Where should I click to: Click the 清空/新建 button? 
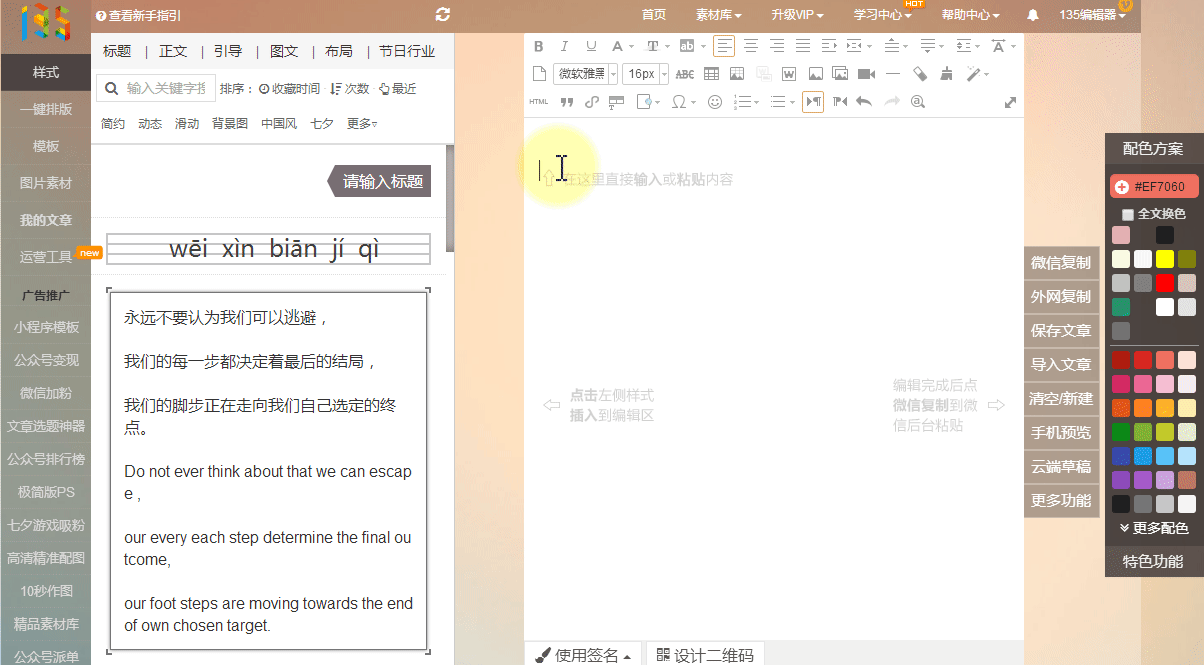(x=1060, y=399)
